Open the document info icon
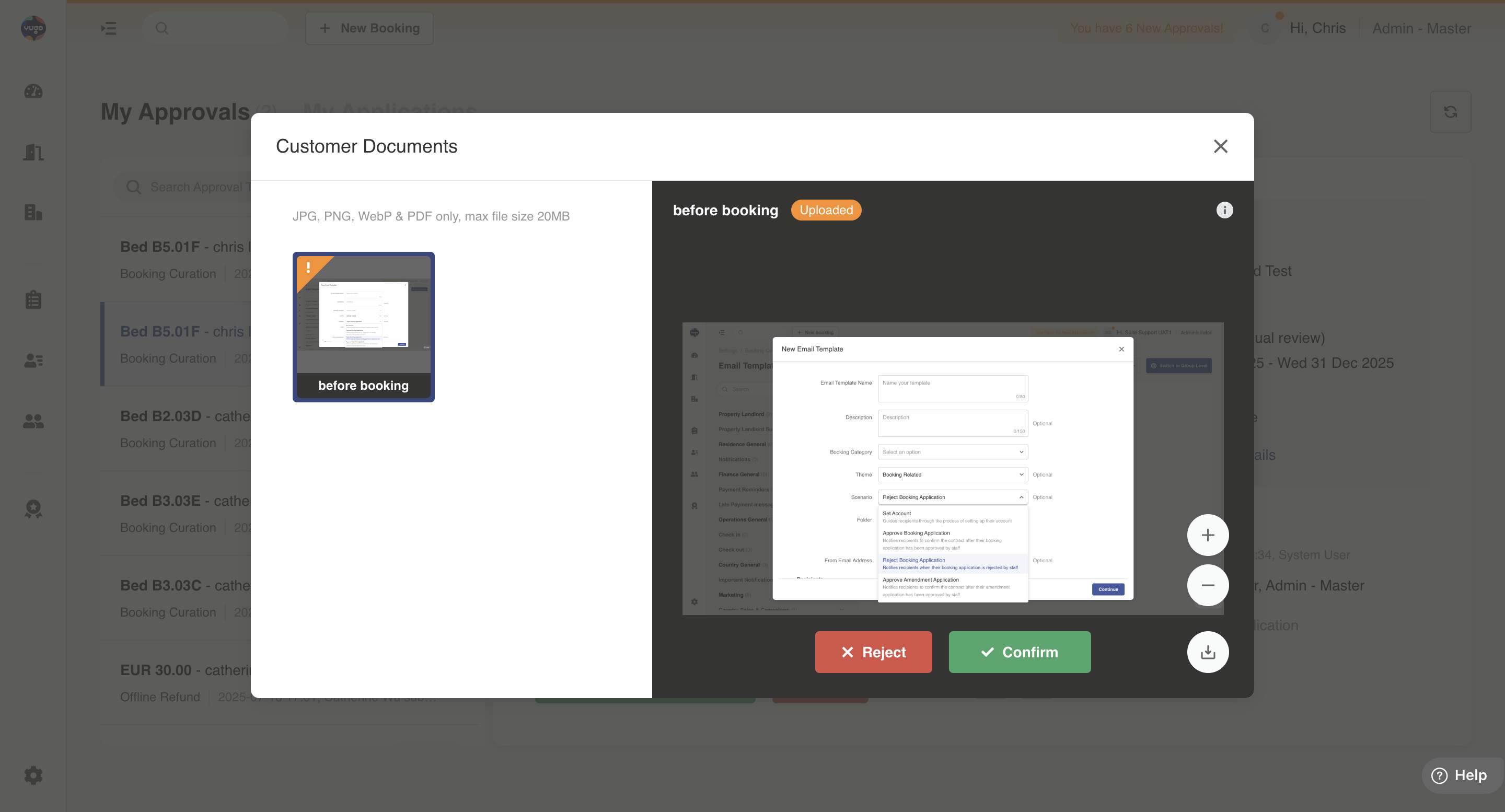Screen dimensions: 1505x812 click(x=1224, y=210)
